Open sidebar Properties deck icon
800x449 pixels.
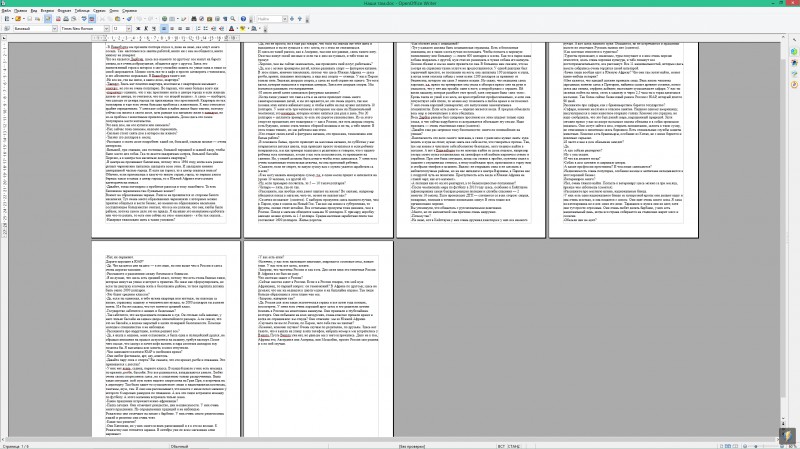point(794,52)
